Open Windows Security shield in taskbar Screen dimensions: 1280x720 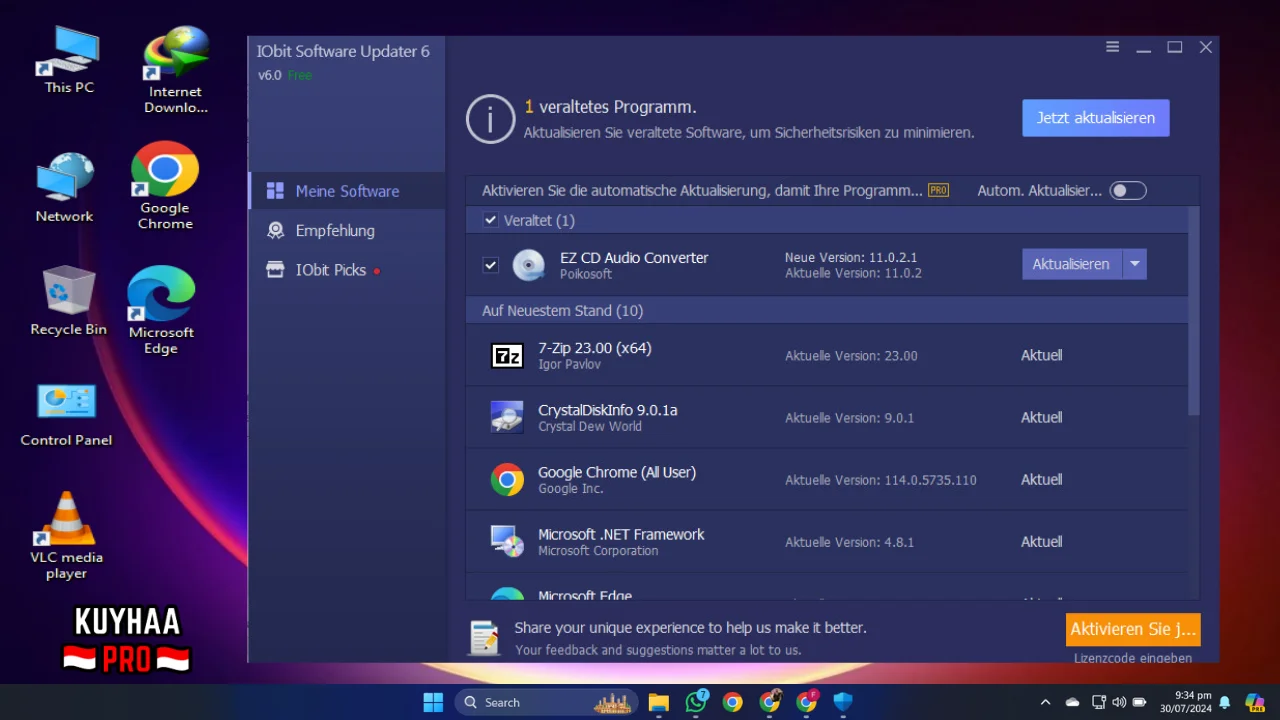(843, 702)
